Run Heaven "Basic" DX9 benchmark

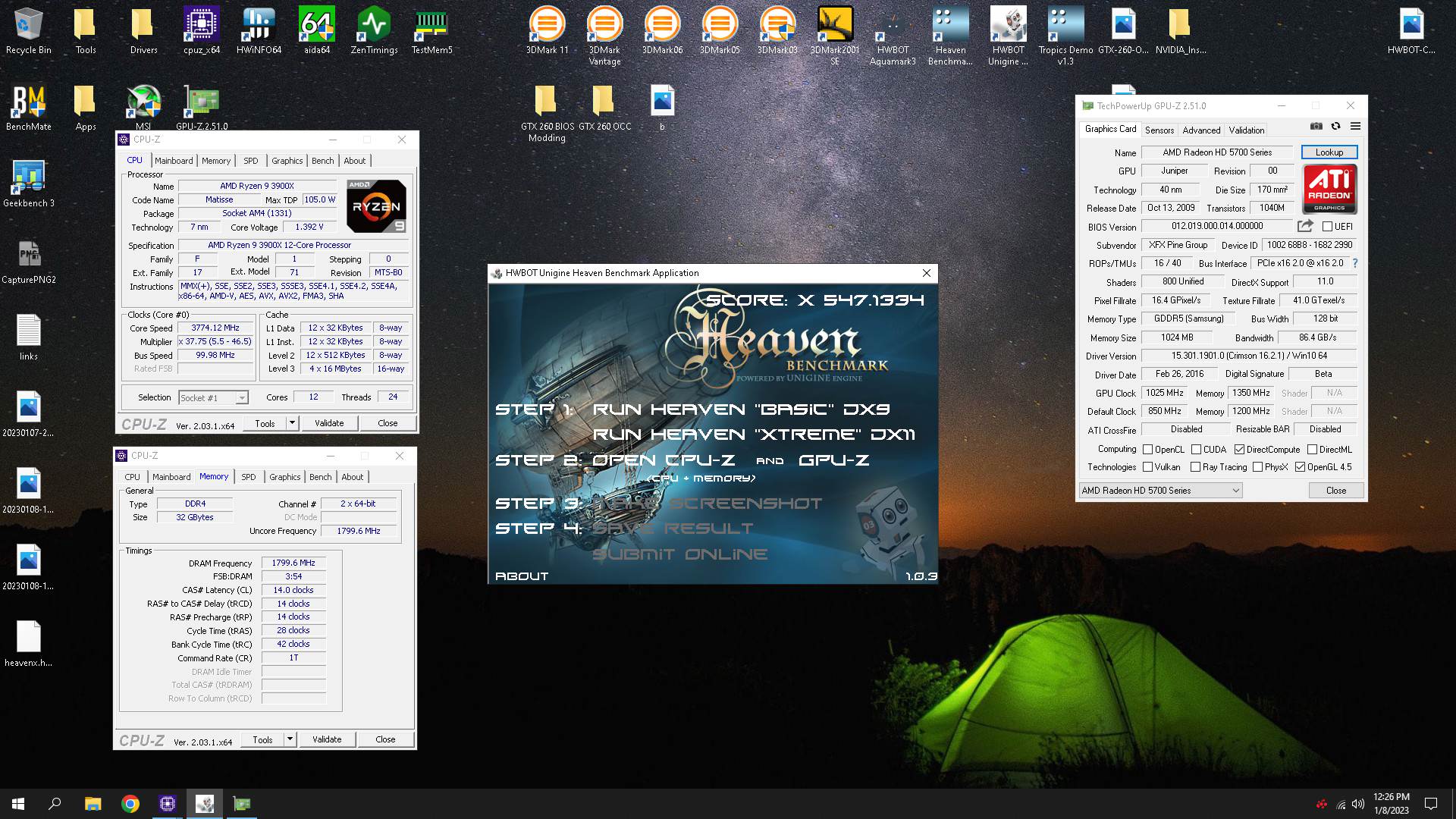(741, 409)
